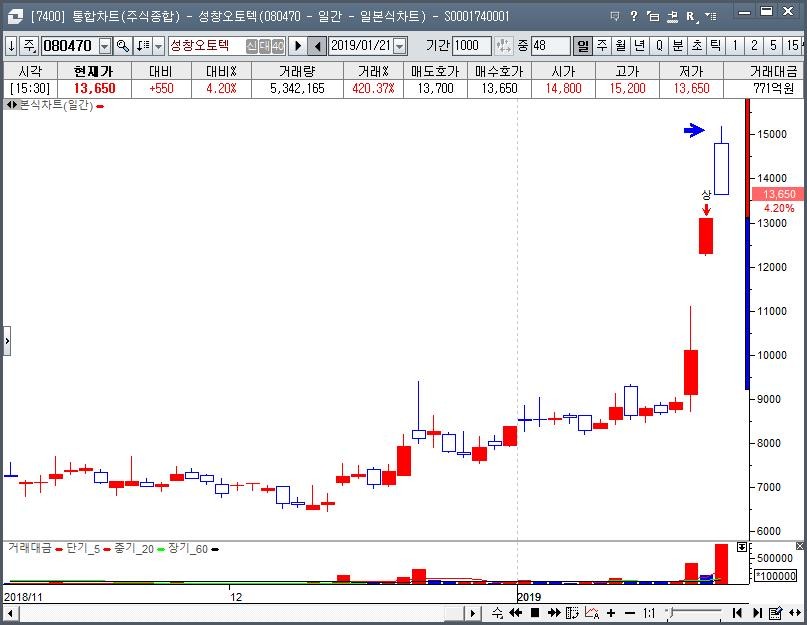
Task: Open the date 2019/01/21 dropdown
Action: (400, 46)
